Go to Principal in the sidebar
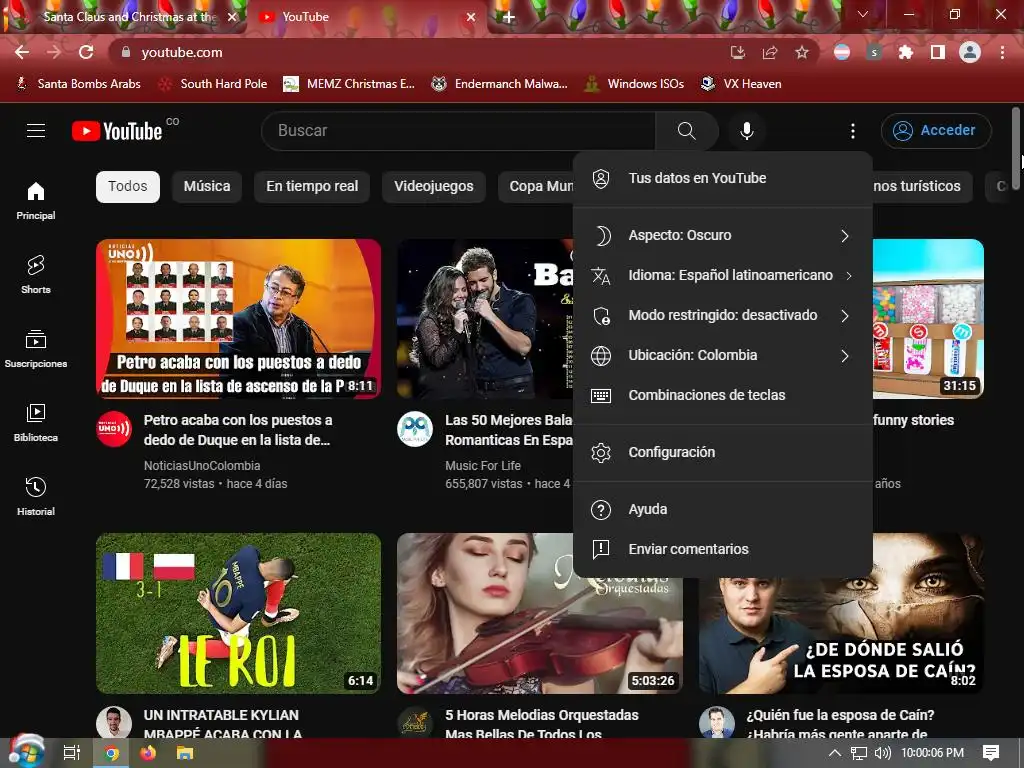Image resolution: width=1024 pixels, height=768 pixels. (x=36, y=200)
